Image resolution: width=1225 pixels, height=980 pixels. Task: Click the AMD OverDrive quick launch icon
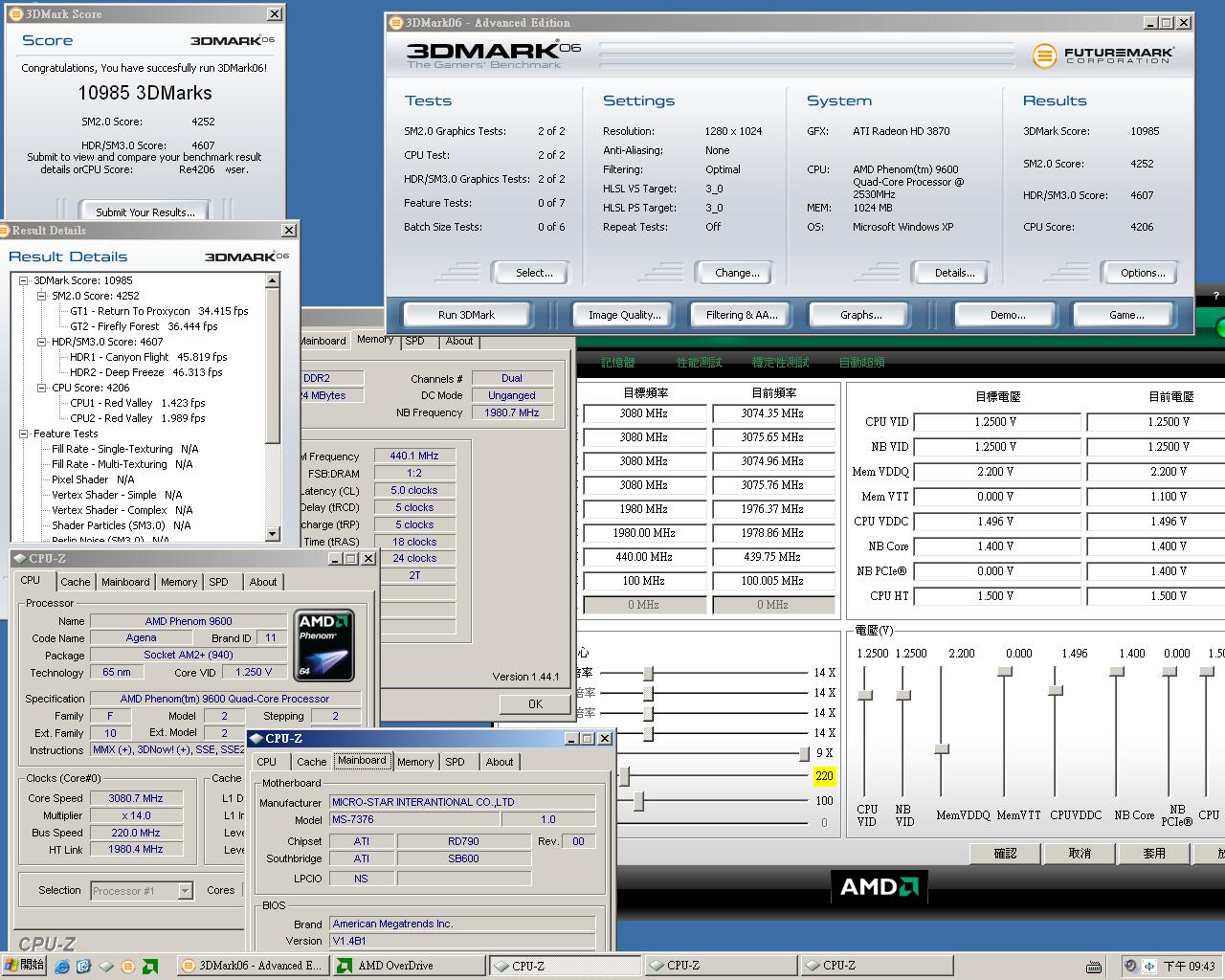[150, 967]
